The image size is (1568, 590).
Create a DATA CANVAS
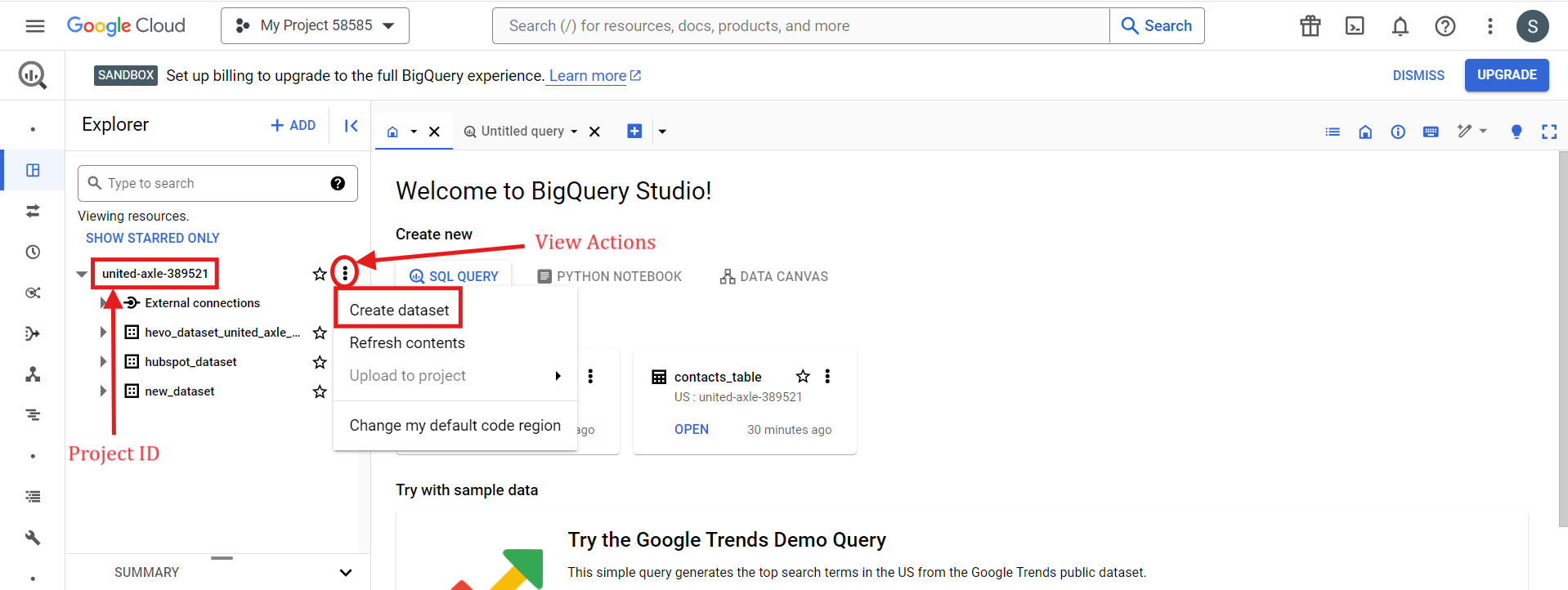coord(773,276)
